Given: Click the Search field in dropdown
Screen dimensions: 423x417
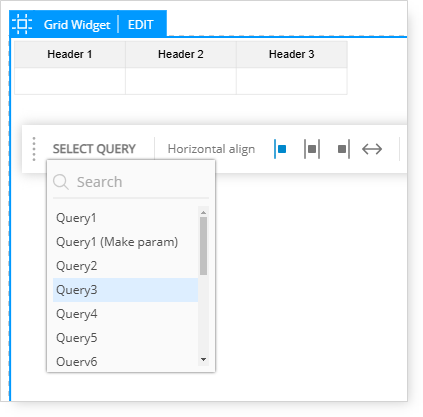Looking at the screenshot, I should click(131, 182).
